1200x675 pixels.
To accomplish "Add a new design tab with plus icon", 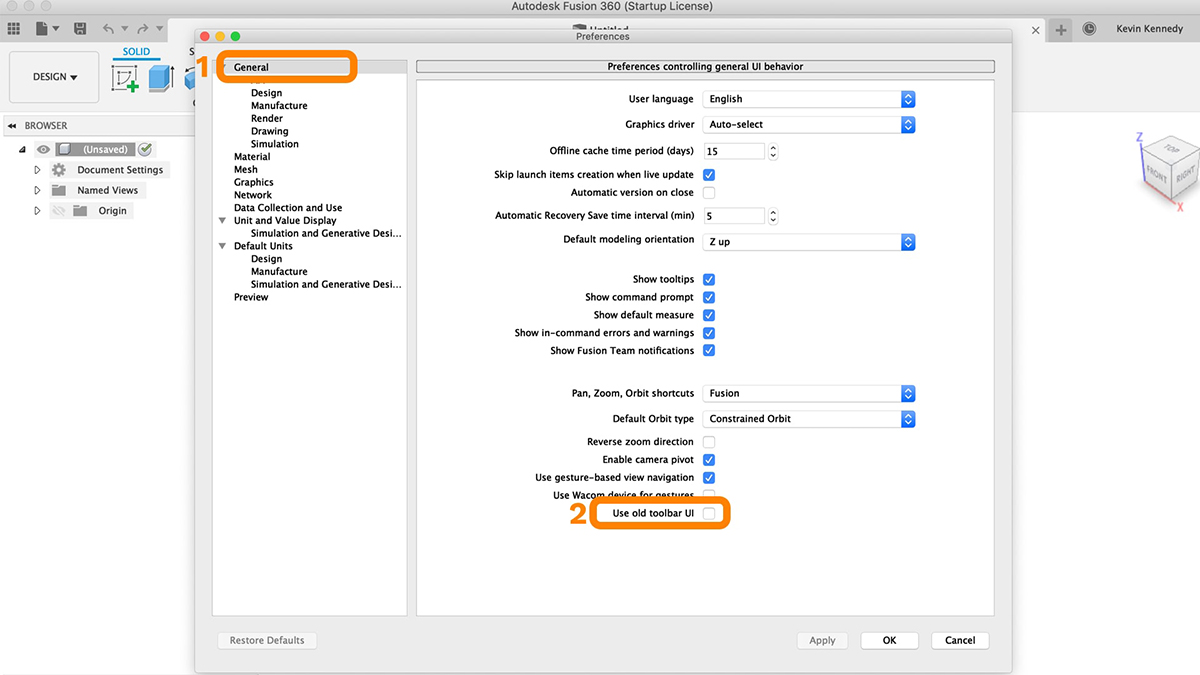I will click(x=1061, y=30).
